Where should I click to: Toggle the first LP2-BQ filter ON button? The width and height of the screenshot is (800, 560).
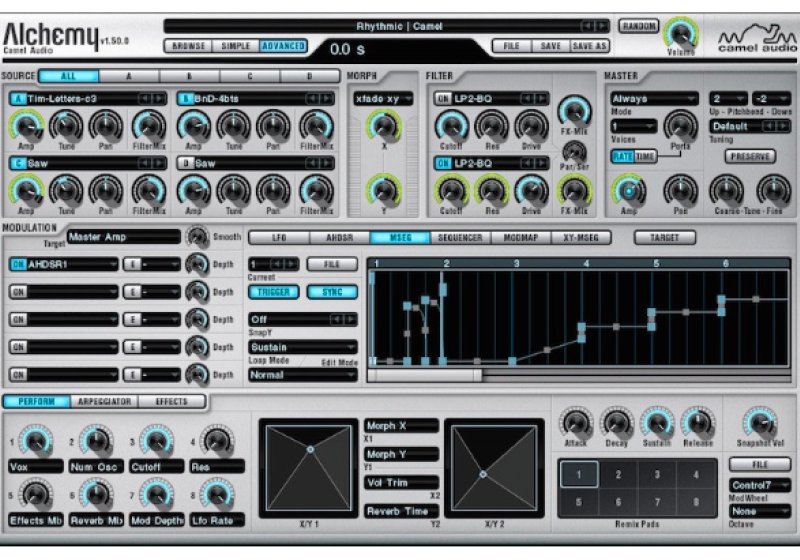point(442,99)
